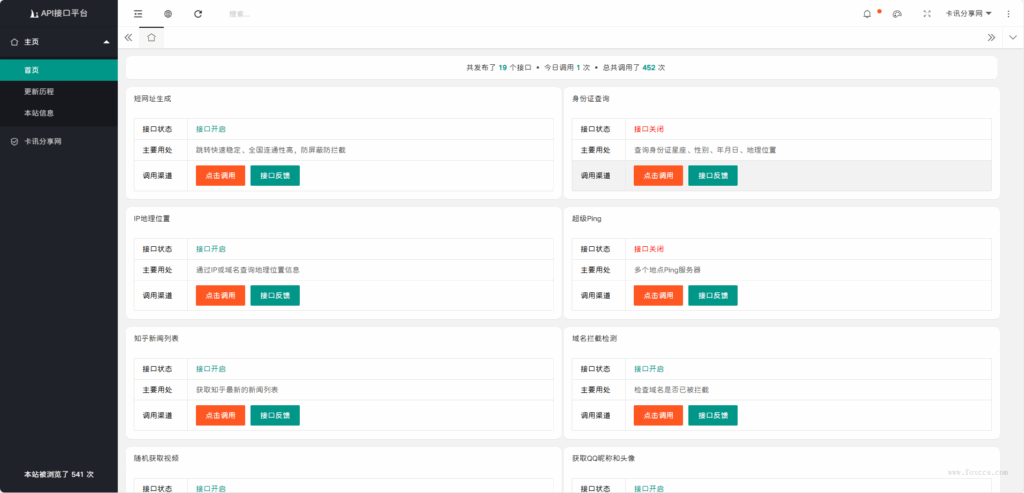The image size is (1024, 493).
Task: Click the API接口平台 logo
Action: coord(59,14)
